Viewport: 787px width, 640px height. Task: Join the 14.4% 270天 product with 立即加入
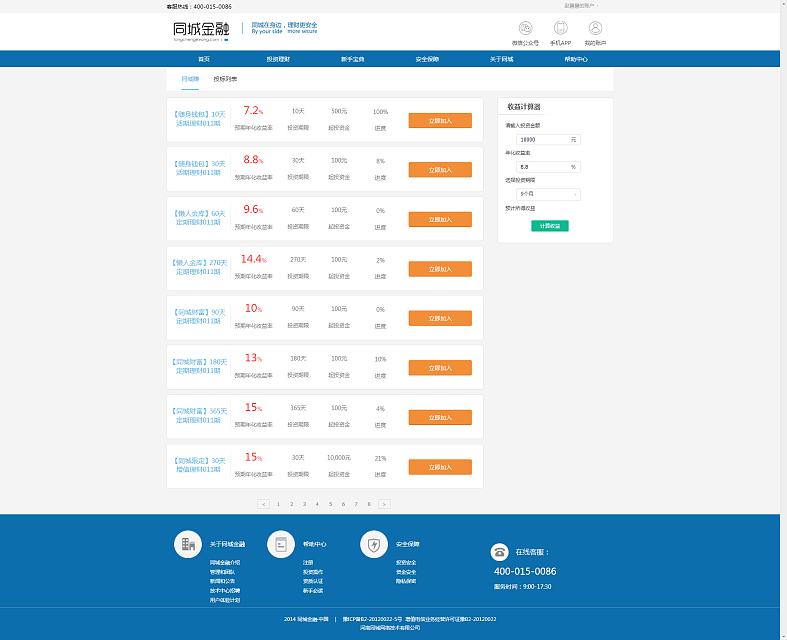[440, 269]
